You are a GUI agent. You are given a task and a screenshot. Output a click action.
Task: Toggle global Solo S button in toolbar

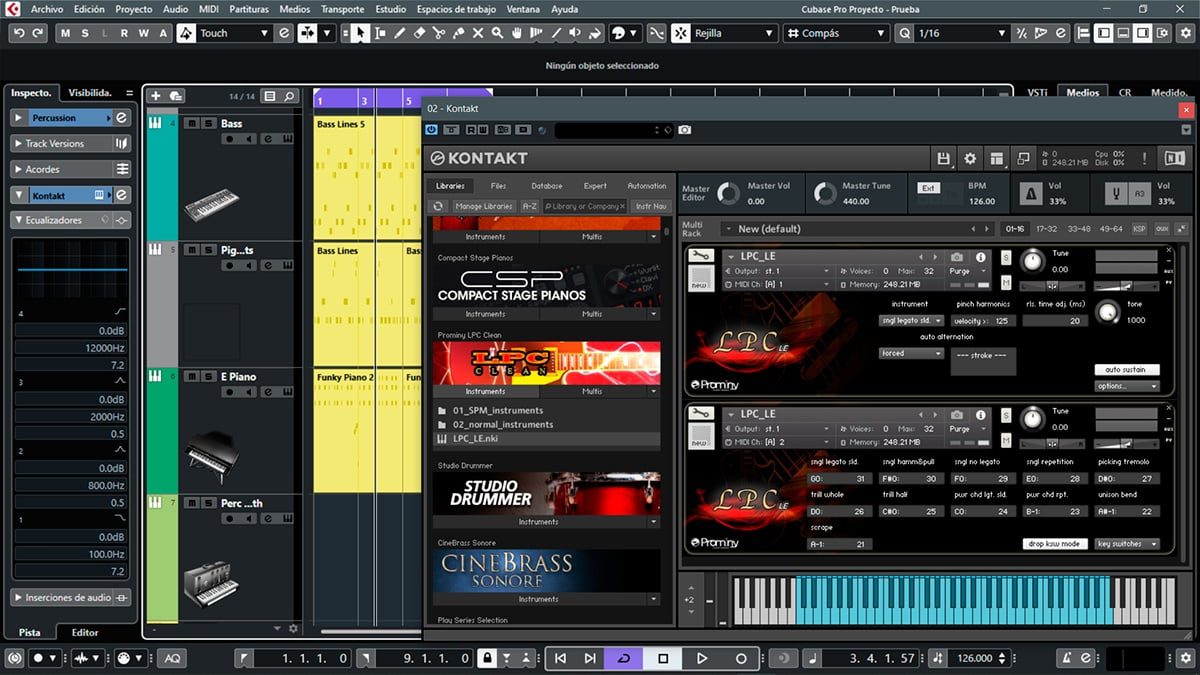pyautogui.click(x=84, y=33)
